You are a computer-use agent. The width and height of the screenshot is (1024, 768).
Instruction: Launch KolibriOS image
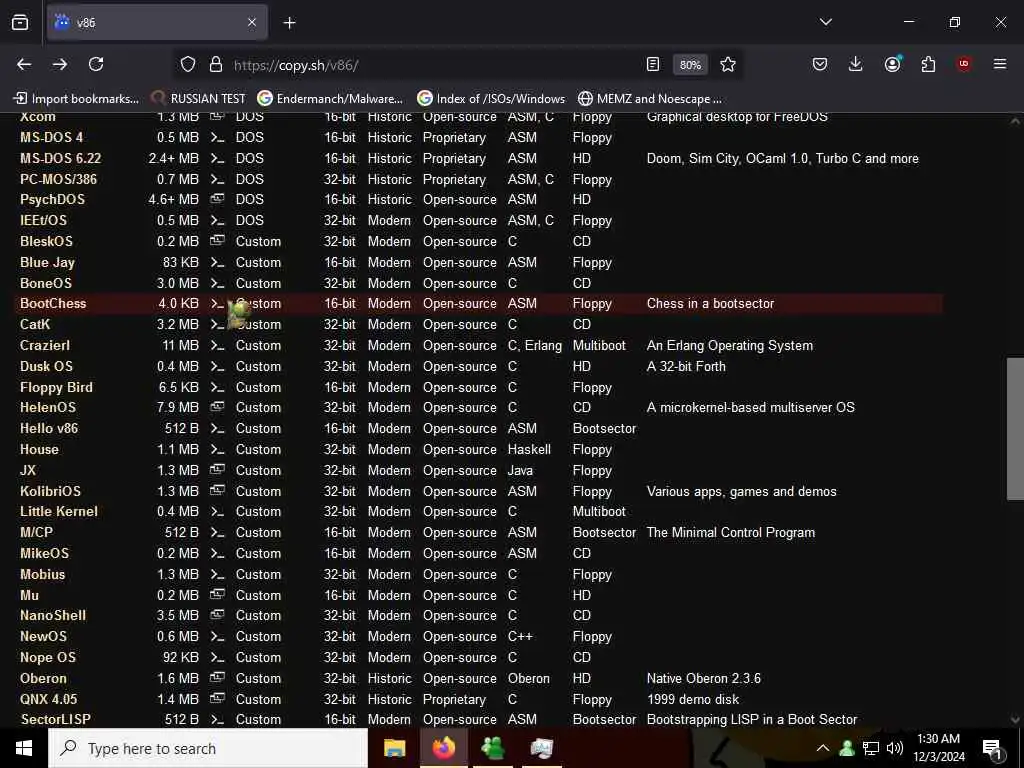pyautogui.click(x=50, y=491)
